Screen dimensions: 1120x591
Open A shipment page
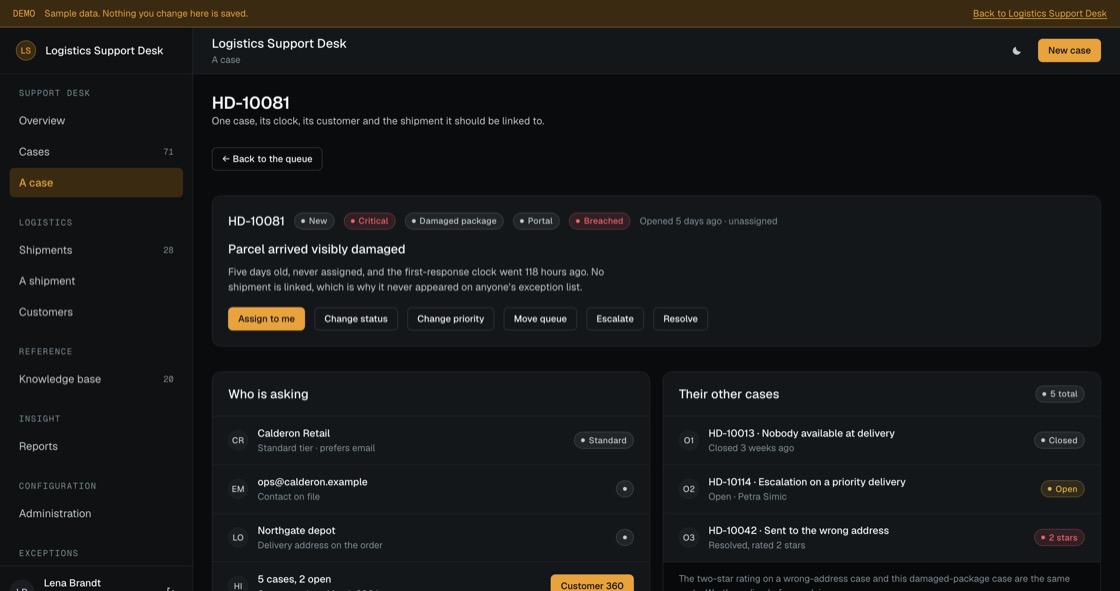(x=96, y=281)
